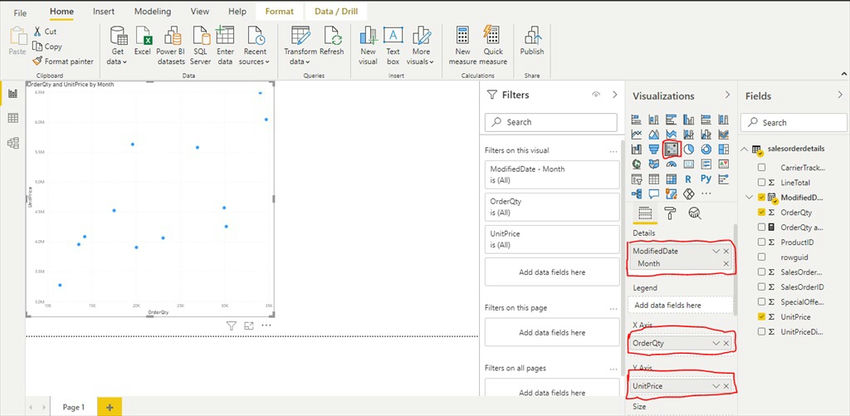The image size is (850, 416).
Task: Click the Fields pane search box
Action: [x=794, y=123]
